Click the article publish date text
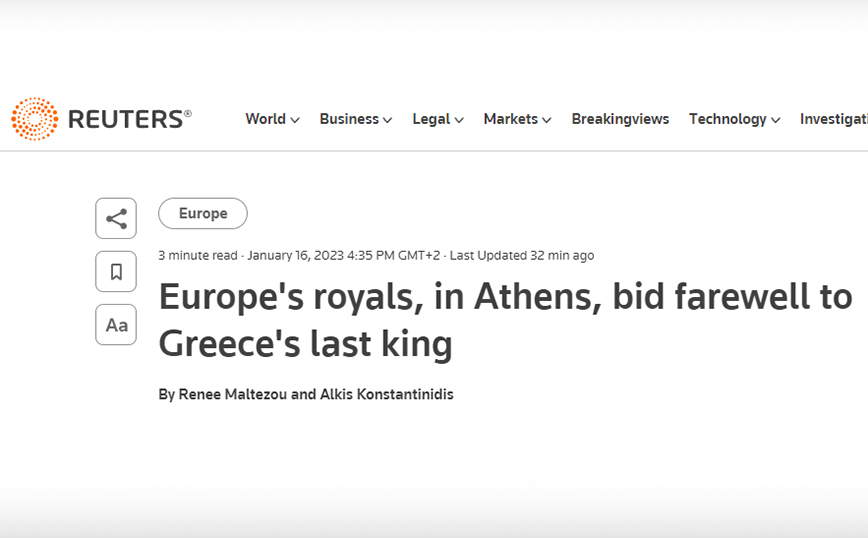868x538 pixels. click(x=343, y=256)
